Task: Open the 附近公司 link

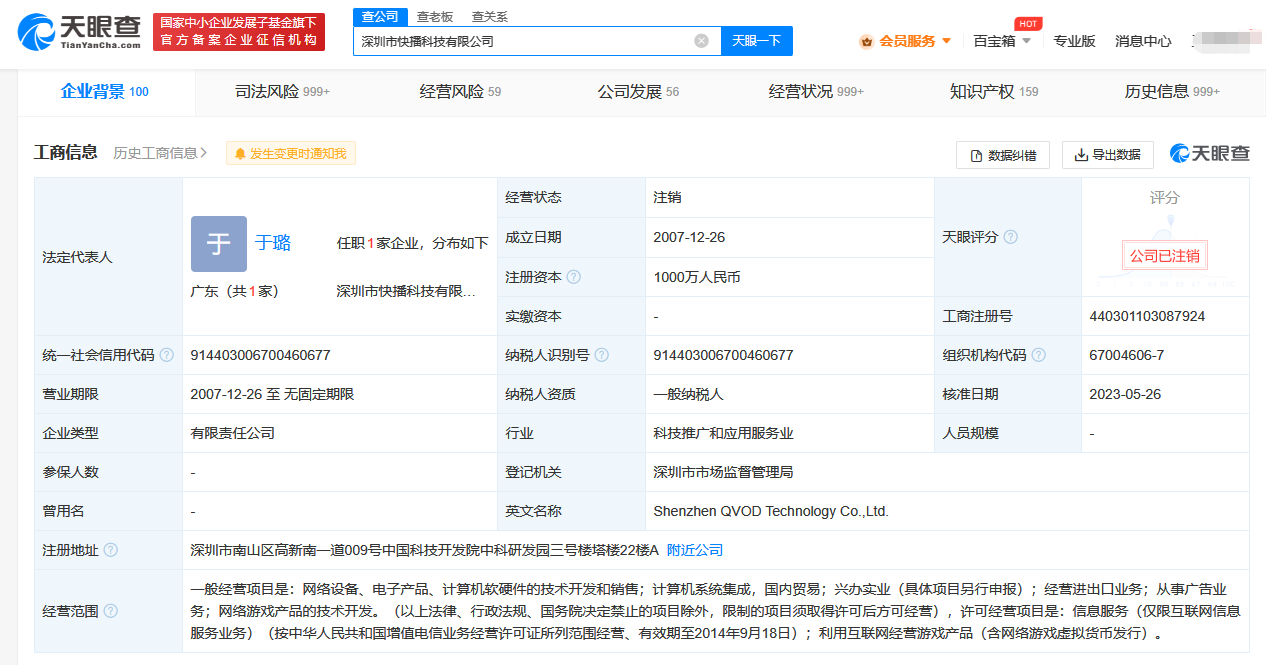Action: click(695, 550)
